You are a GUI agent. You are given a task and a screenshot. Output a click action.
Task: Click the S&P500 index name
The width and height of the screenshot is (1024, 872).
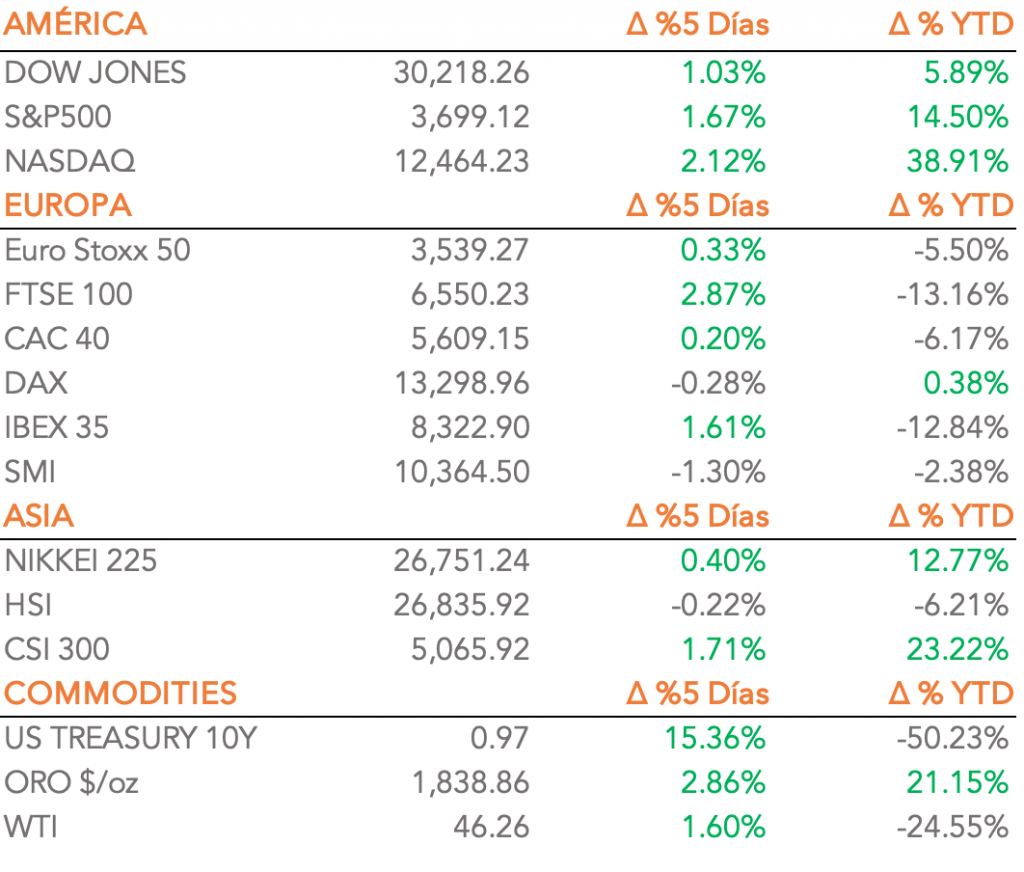click(x=58, y=117)
